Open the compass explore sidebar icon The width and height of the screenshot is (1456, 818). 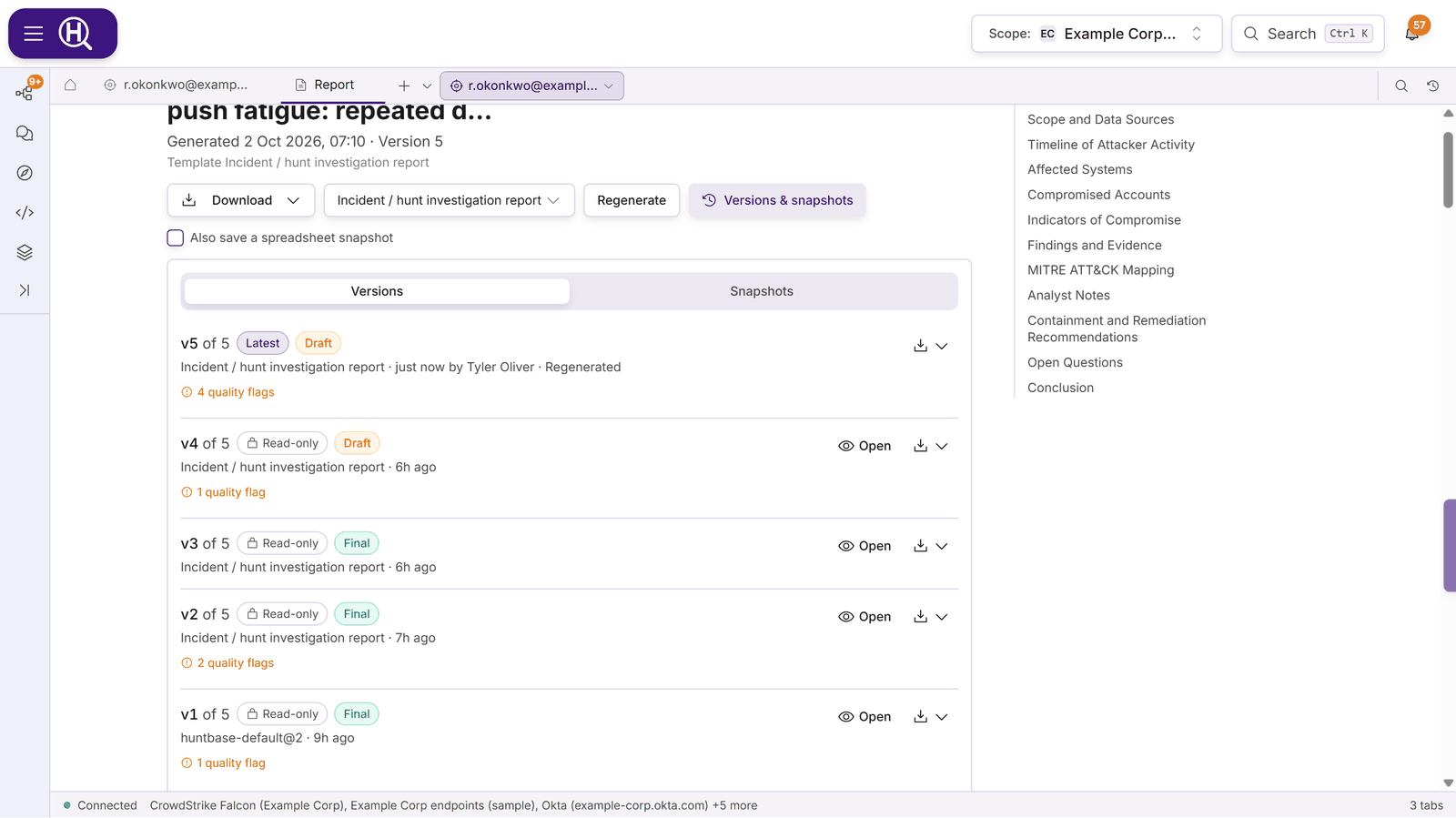(x=25, y=173)
